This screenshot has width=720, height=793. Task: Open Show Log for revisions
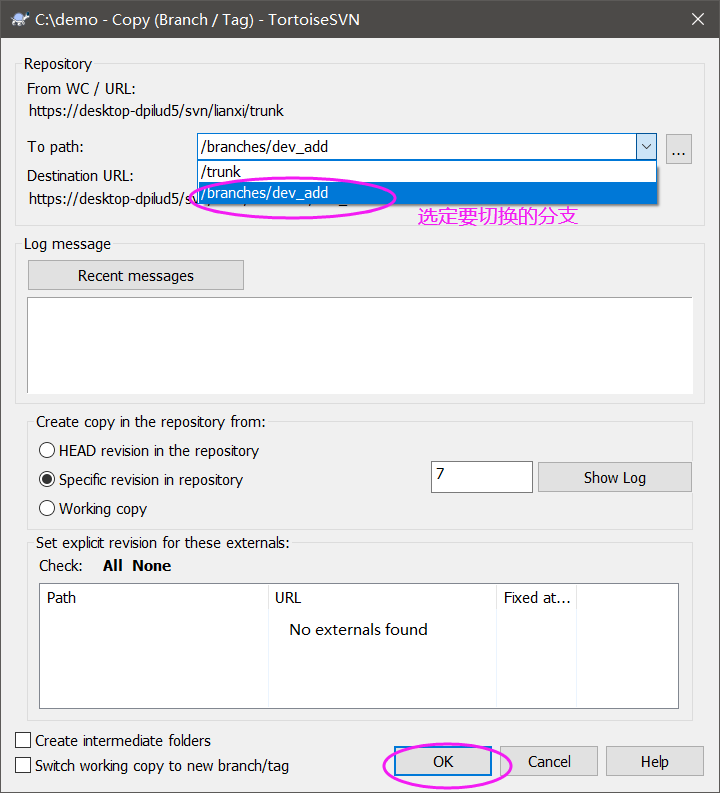(x=614, y=477)
